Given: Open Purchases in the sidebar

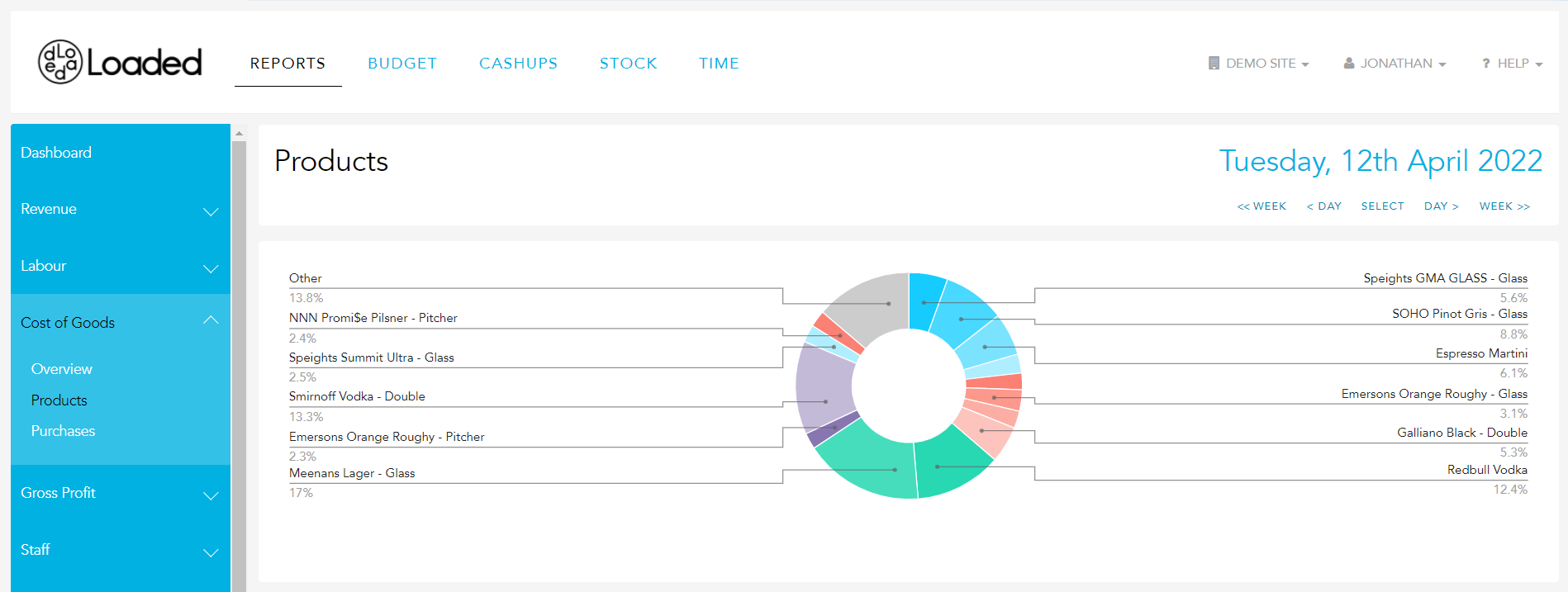Looking at the screenshot, I should [64, 431].
